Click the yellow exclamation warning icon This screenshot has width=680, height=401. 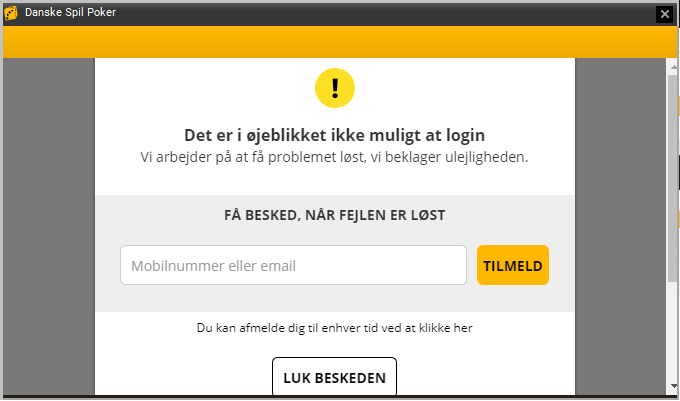click(335, 88)
